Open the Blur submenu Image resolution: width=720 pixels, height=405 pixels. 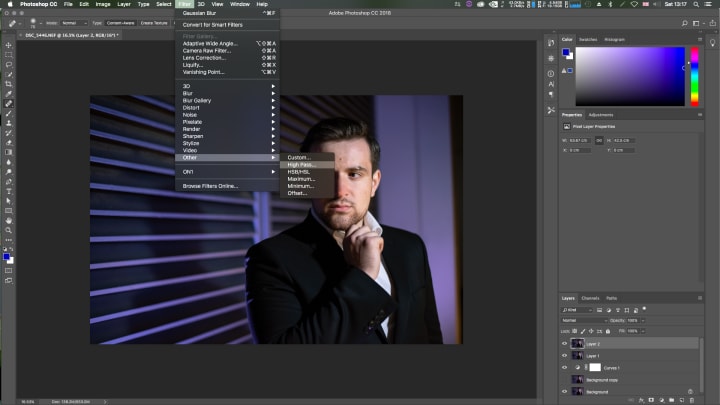click(227, 93)
